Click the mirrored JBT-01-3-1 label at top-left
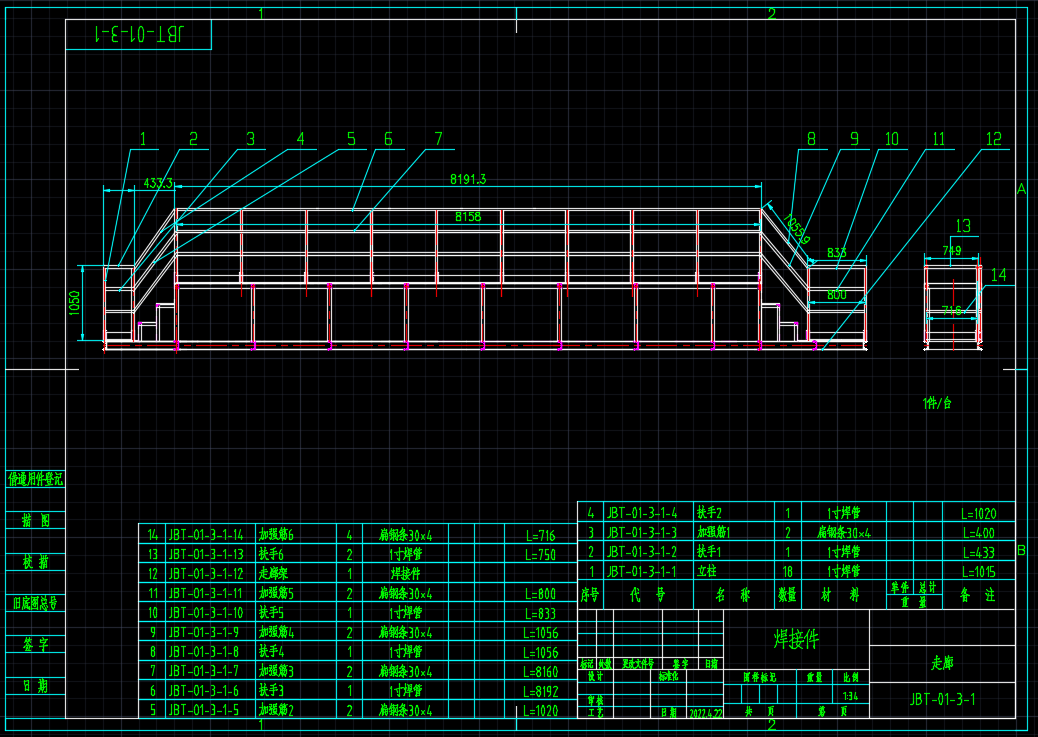 pos(138,34)
